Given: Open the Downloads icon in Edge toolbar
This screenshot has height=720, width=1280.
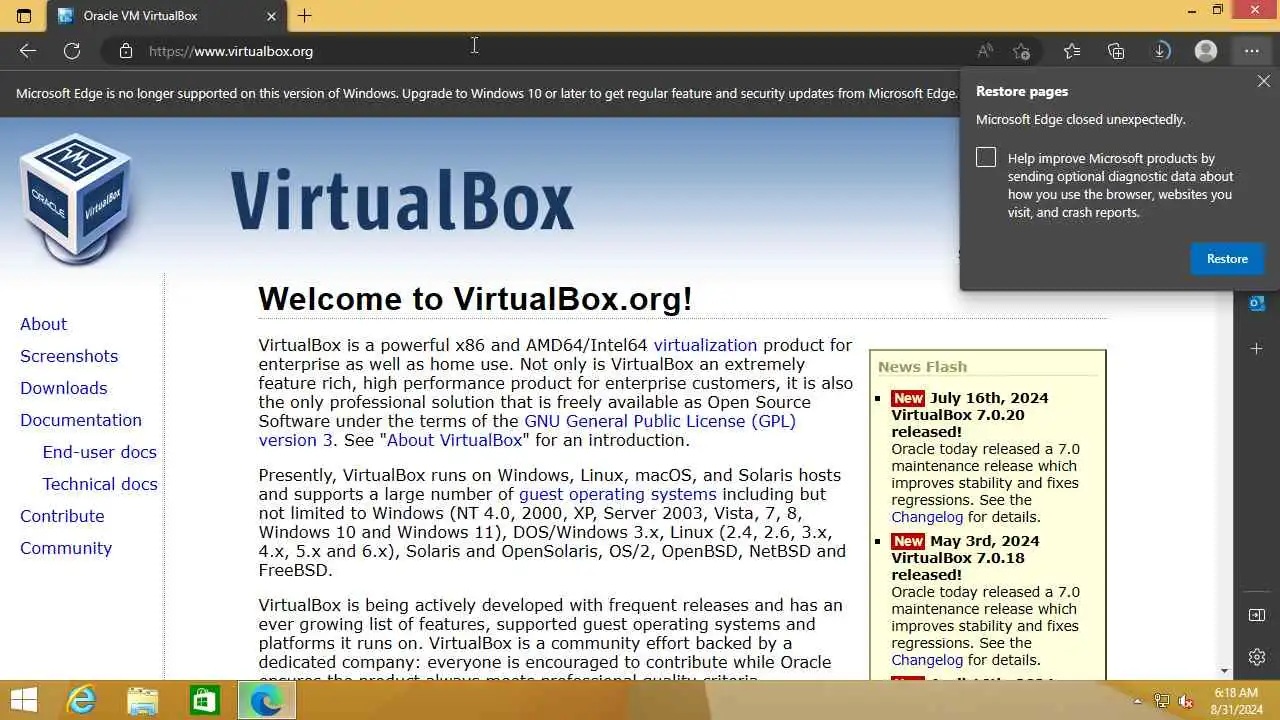Looking at the screenshot, I should pyautogui.click(x=1162, y=51).
